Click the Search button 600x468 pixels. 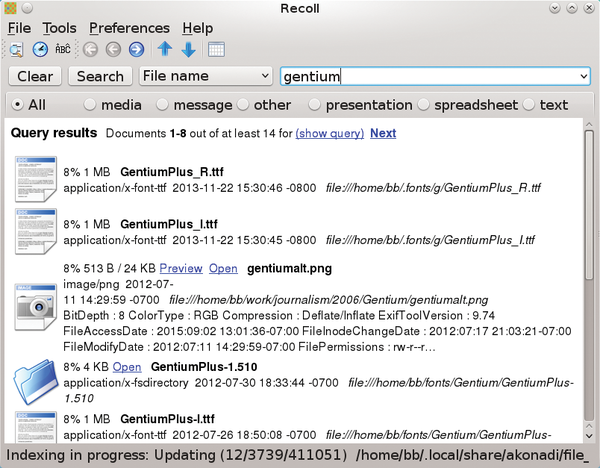coord(100,76)
